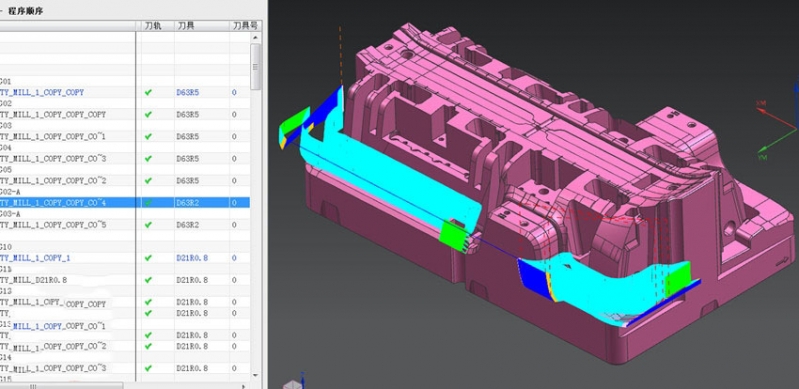
Task: Click green checkmark of TY_MILL_1_COPY_COPY under G01
Action: click(x=148, y=92)
